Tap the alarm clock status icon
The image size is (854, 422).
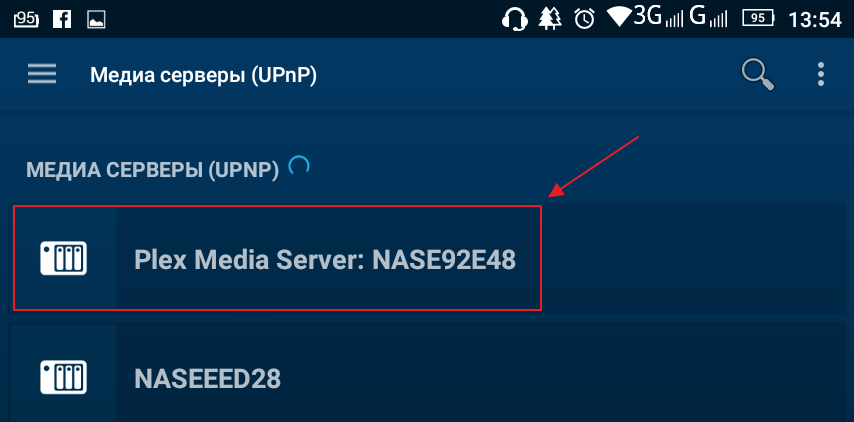pyautogui.click(x=584, y=20)
